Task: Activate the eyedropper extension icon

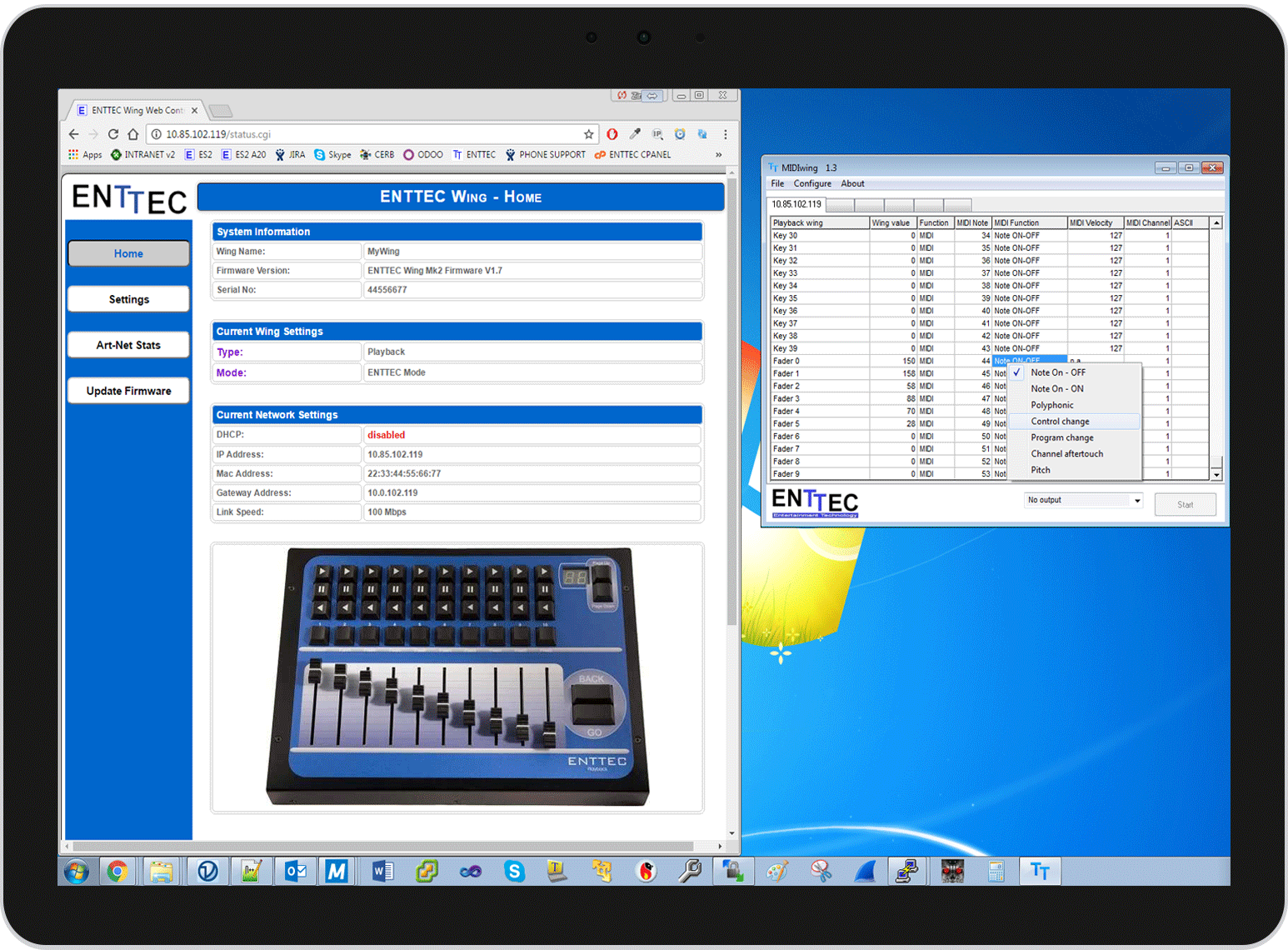Action: pos(635,134)
